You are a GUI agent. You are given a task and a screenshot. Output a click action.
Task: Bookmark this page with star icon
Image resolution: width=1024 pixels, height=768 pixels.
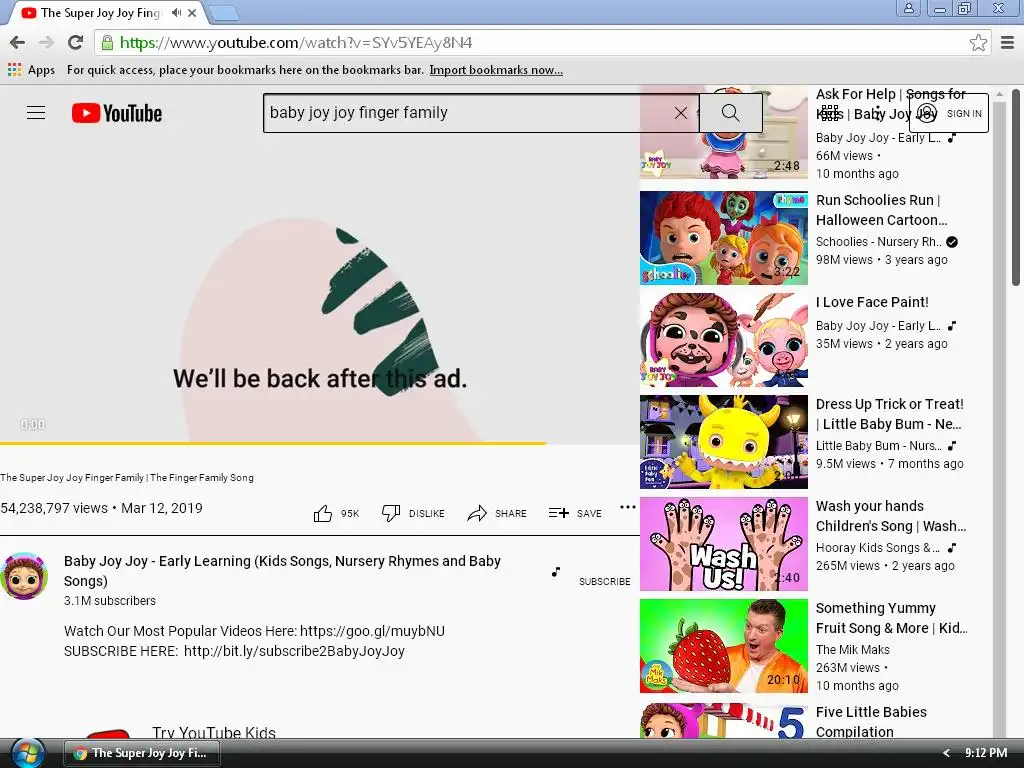[978, 42]
